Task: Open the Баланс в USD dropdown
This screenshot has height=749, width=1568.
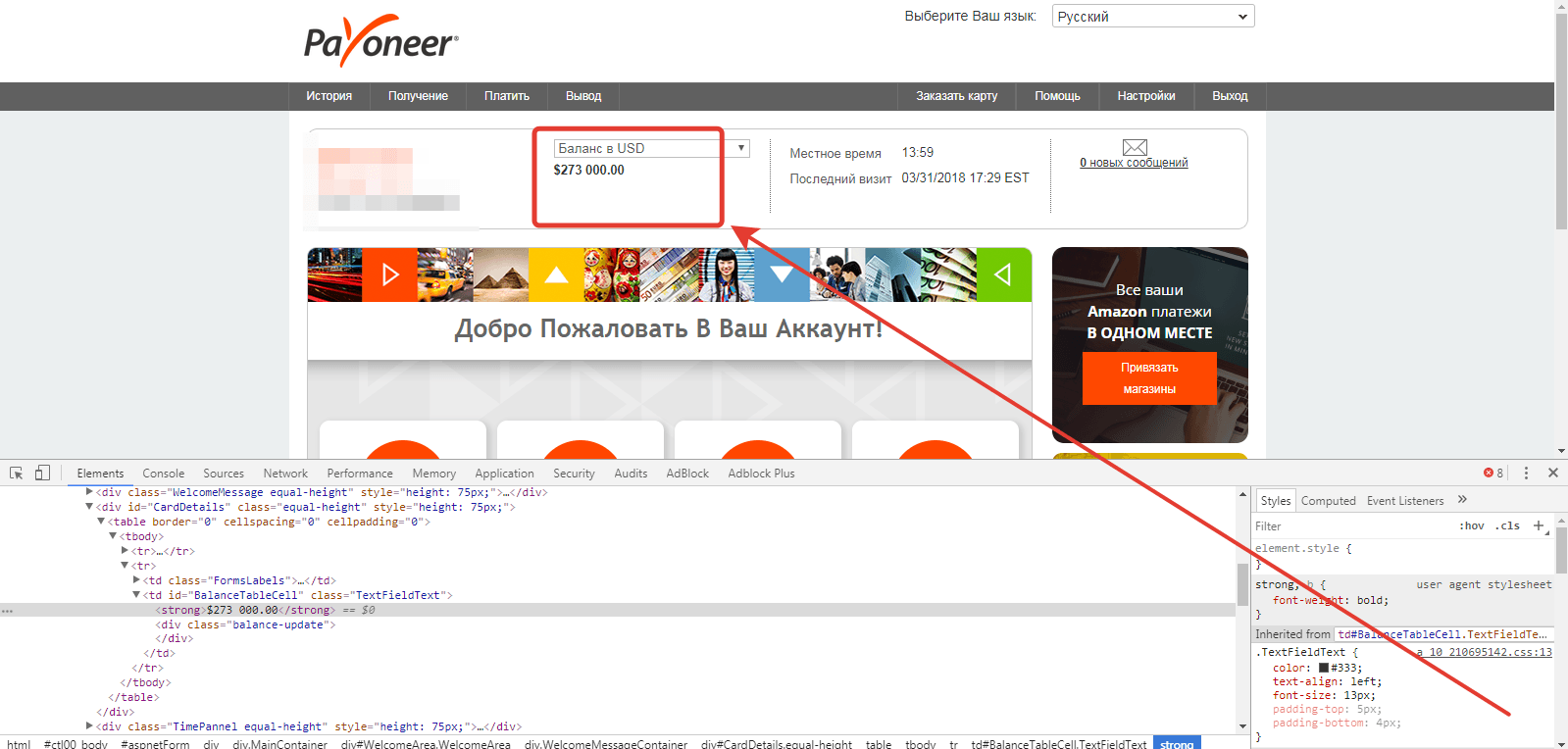Action: (651, 148)
